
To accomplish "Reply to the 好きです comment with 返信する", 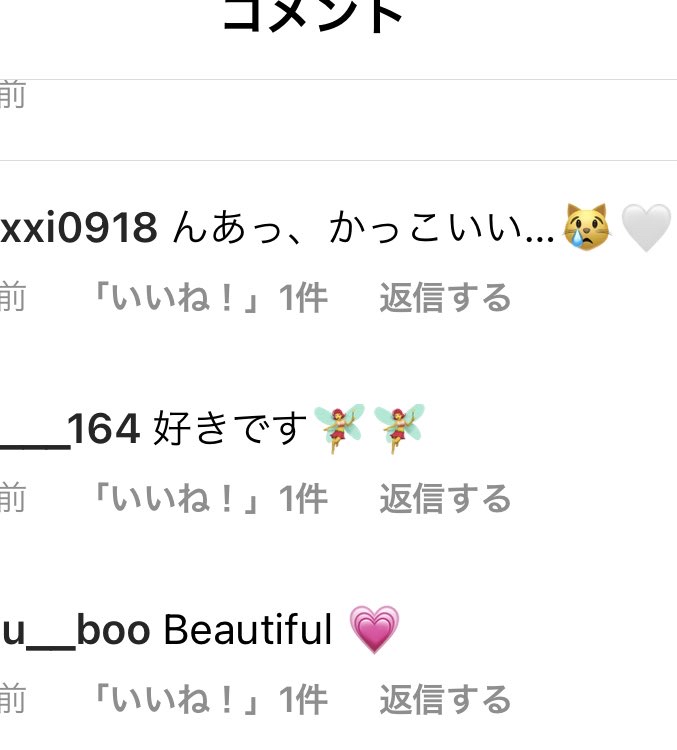I will [x=445, y=498].
